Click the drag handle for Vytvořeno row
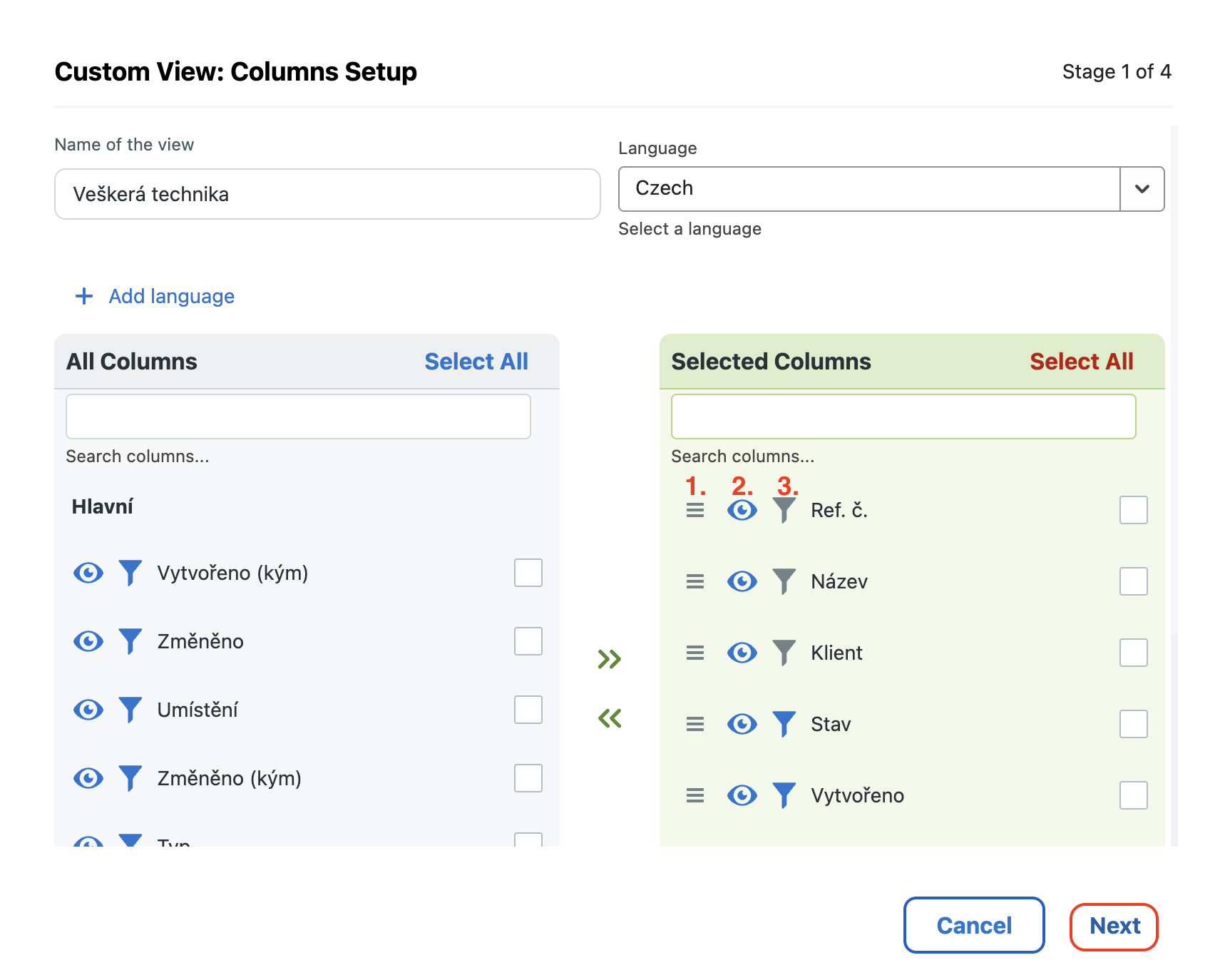This screenshot has height=980, width=1225. click(x=695, y=795)
